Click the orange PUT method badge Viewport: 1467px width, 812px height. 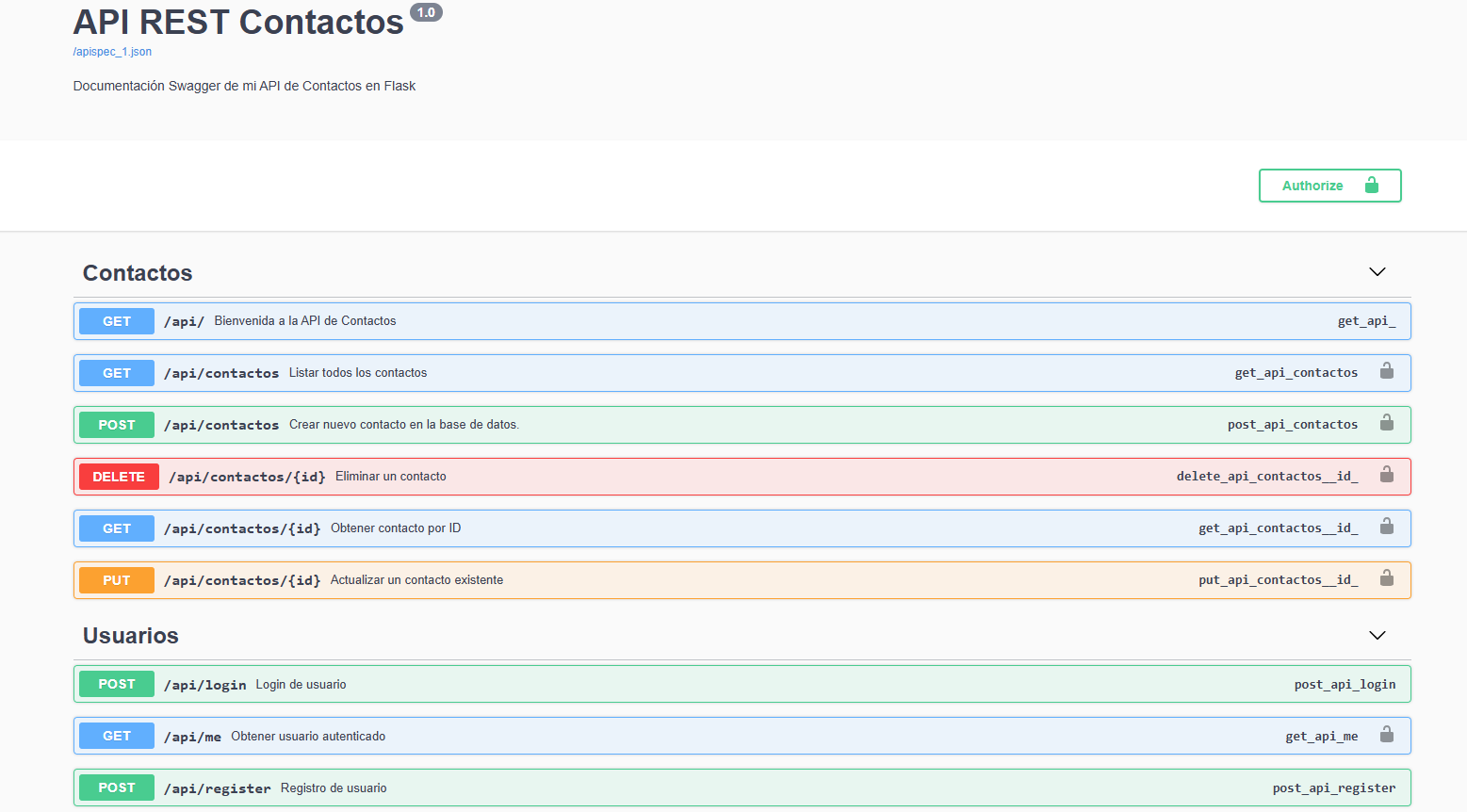pos(117,580)
